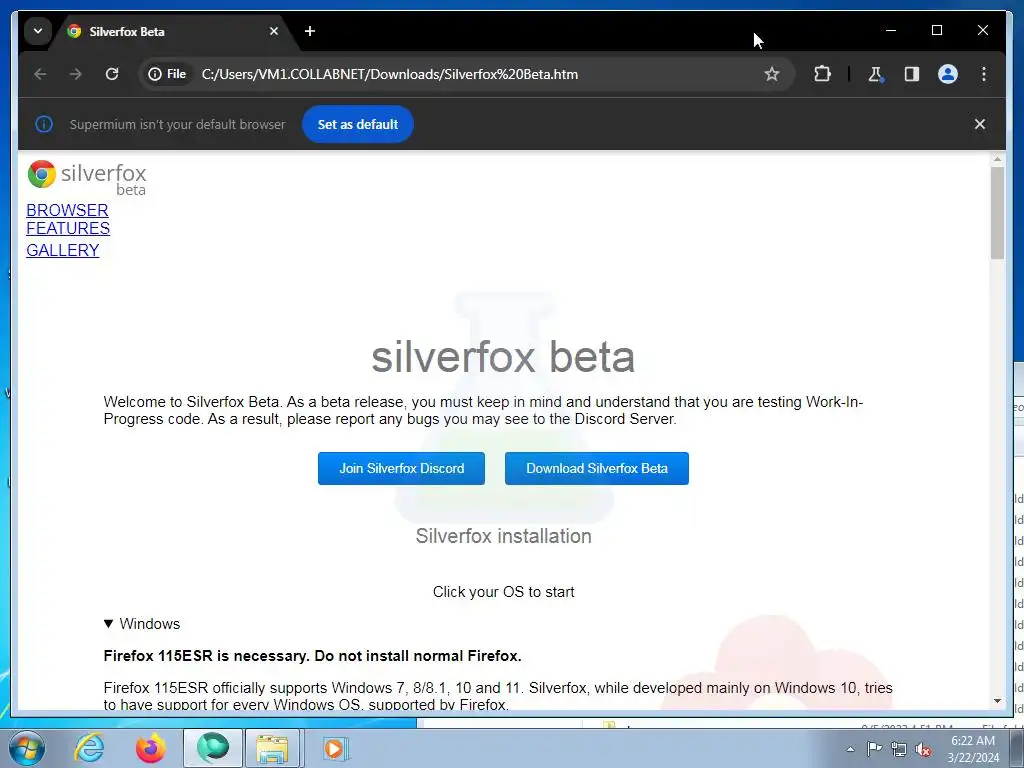Open Windows Media Player from taskbar
The width and height of the screenshot is (1024, 768).
point(335,748)
